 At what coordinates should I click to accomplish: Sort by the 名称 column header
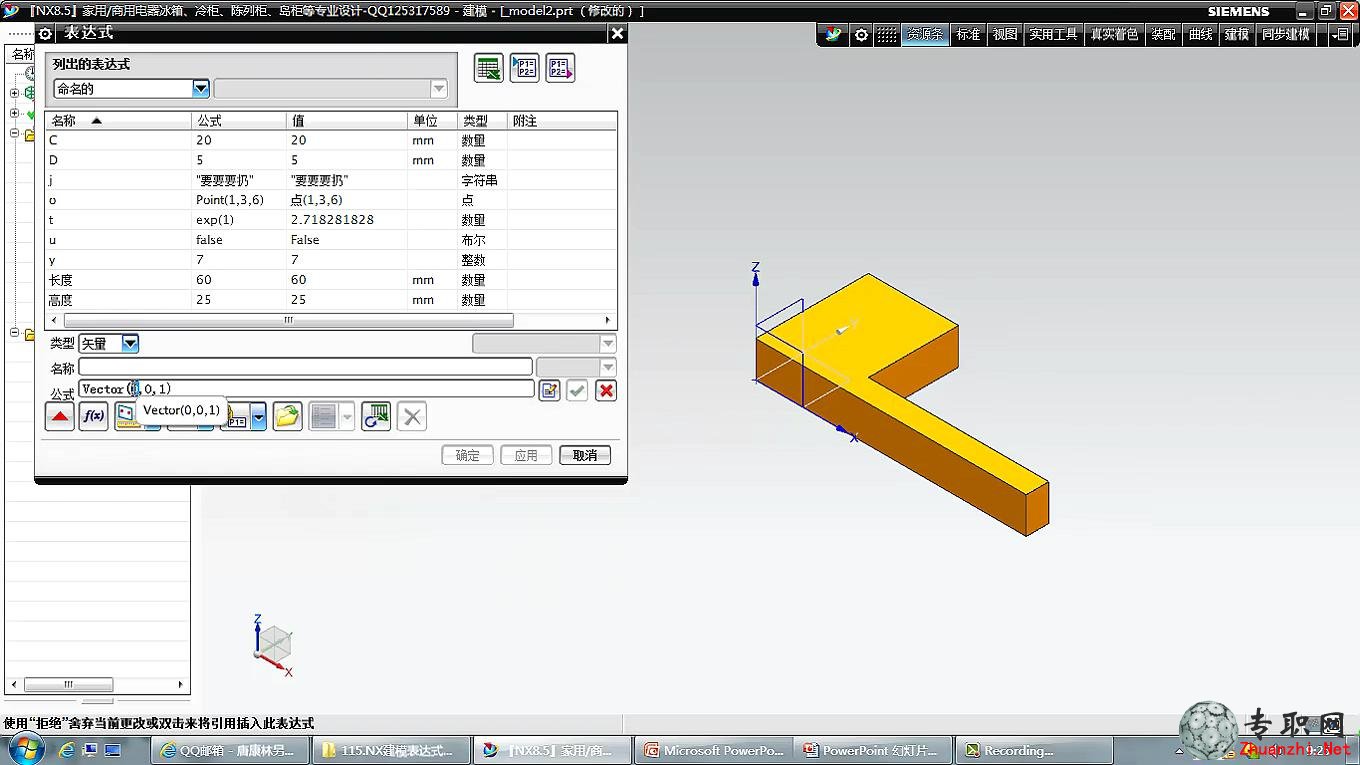point(118,121)
